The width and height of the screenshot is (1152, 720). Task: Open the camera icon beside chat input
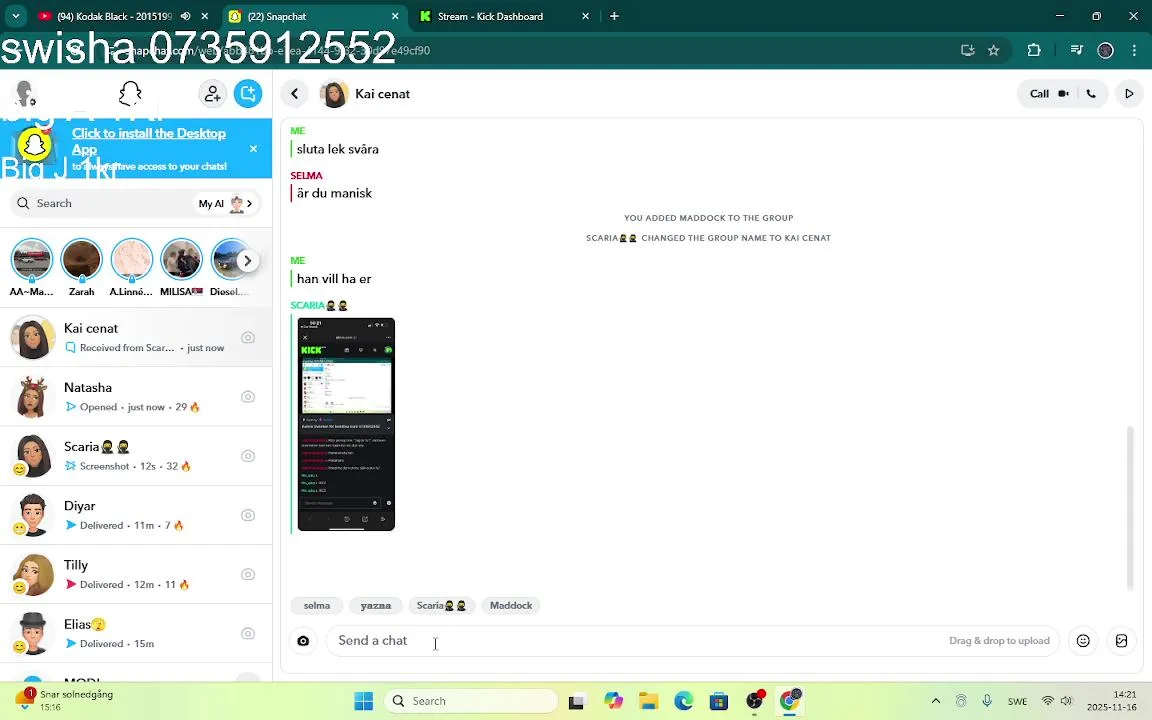[x=303, y=641]
